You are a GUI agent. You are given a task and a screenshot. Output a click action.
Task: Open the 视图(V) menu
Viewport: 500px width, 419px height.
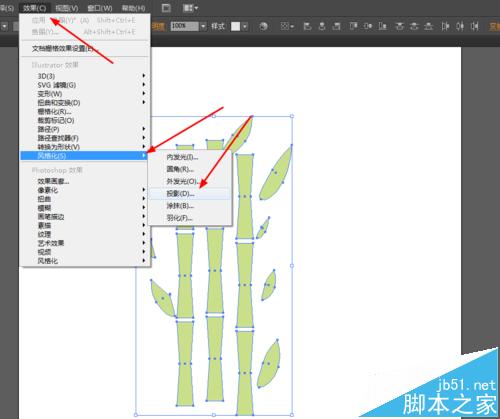[x=67, y=8]
